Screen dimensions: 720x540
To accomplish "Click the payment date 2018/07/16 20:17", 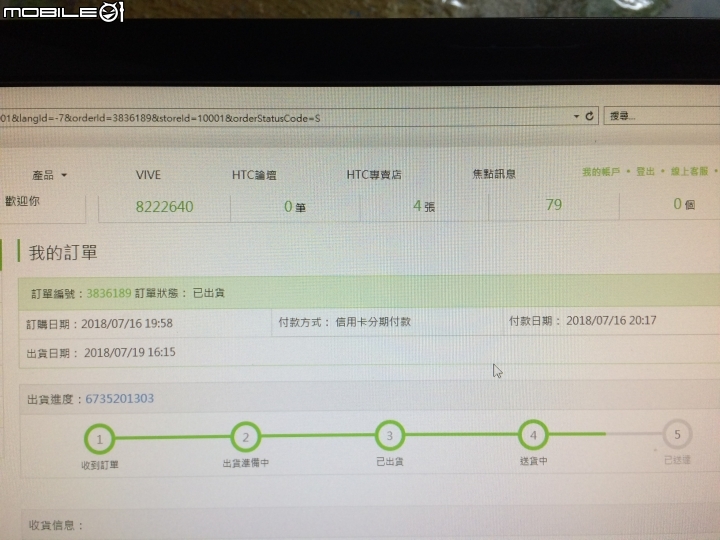I will pos(611,321).
